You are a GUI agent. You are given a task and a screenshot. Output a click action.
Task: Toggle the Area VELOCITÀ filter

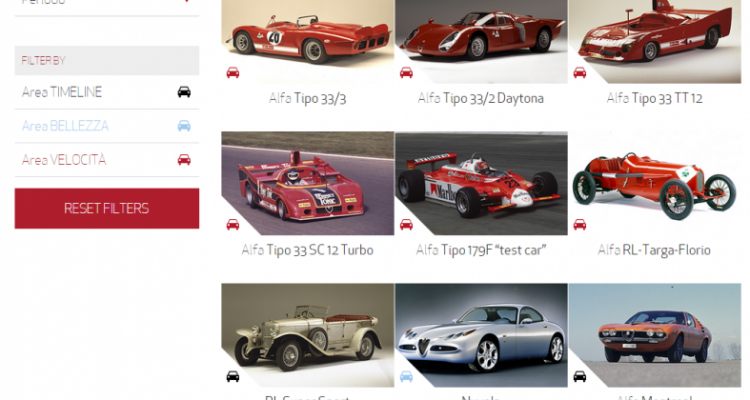click(64, 160)
